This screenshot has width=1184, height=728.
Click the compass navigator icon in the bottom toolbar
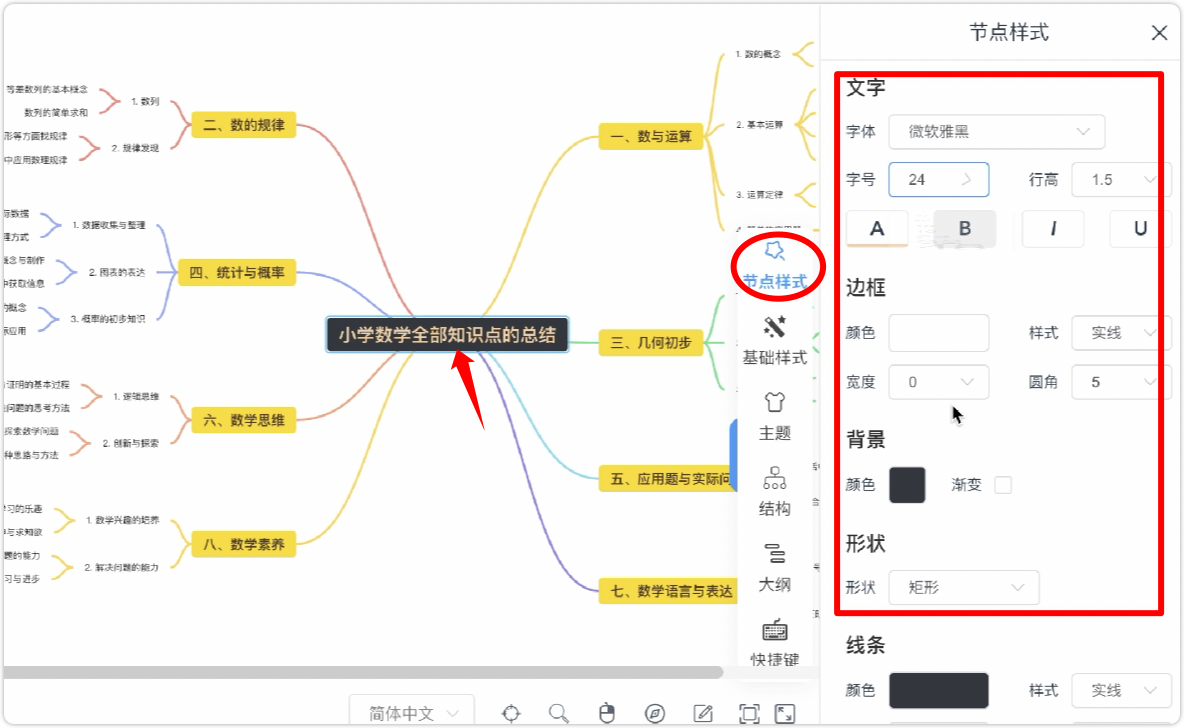tap(655, 713)
